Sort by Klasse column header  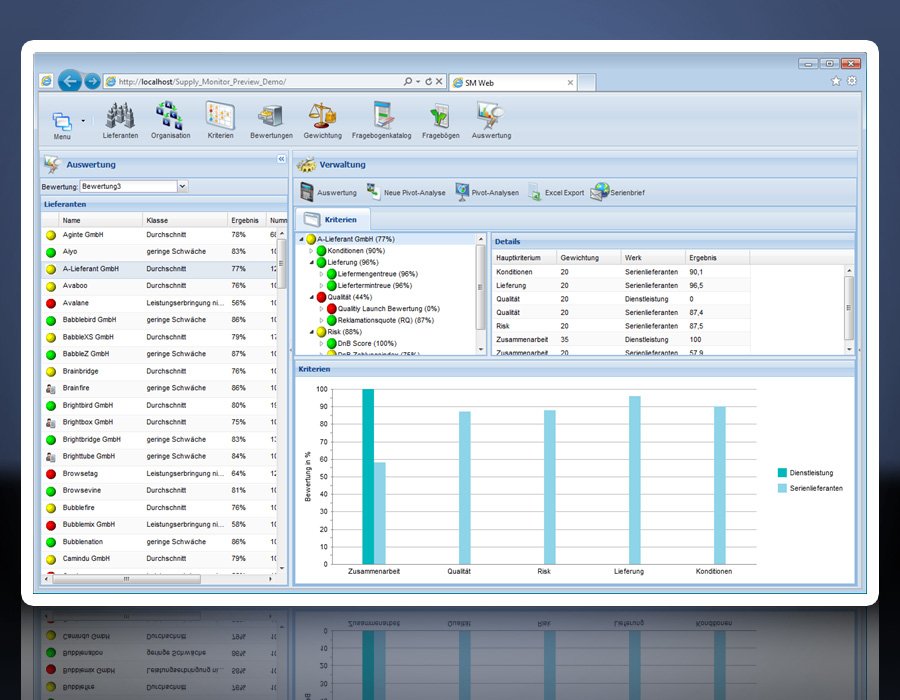(x=185, y=220)
